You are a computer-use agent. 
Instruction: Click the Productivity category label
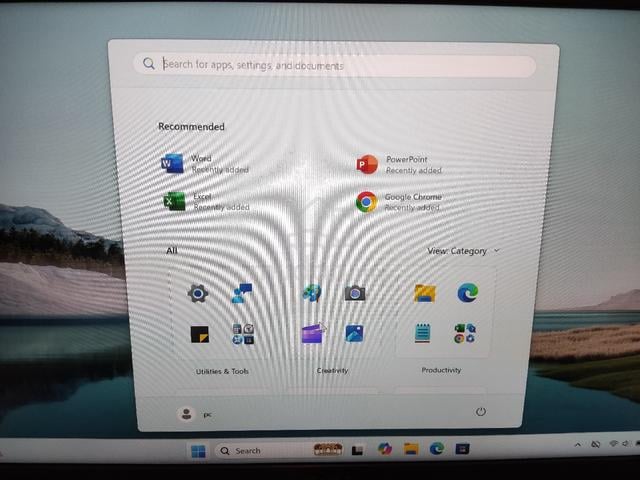[x=441, y=370]
